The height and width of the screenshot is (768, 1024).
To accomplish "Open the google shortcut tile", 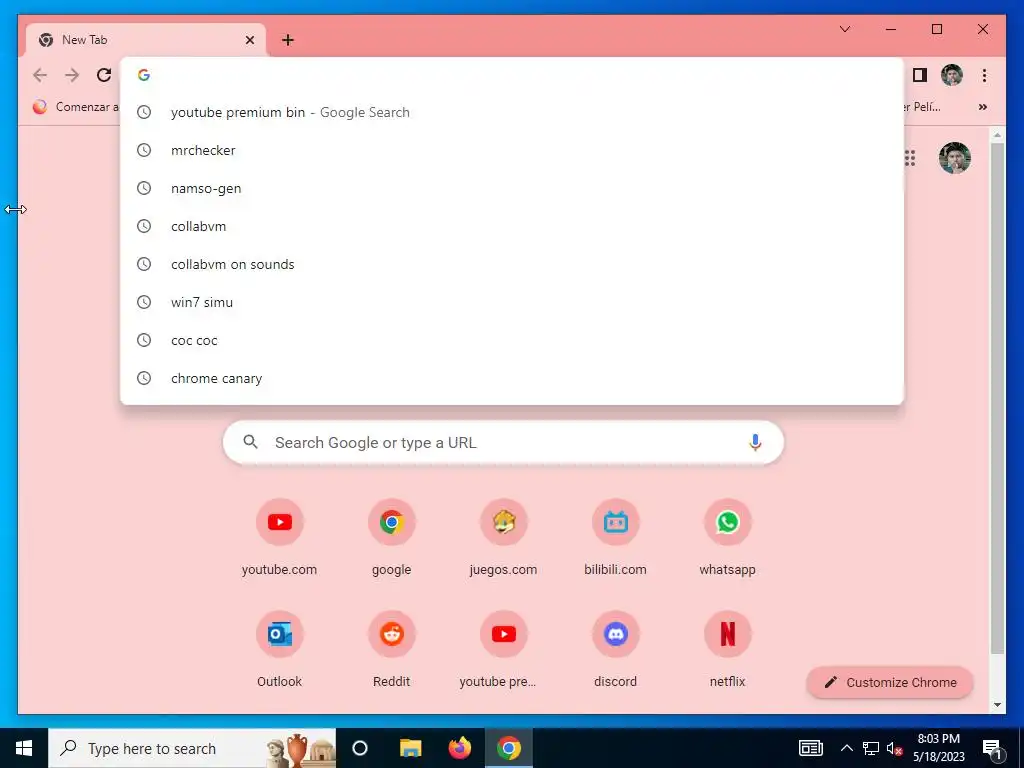I will 392,537.
